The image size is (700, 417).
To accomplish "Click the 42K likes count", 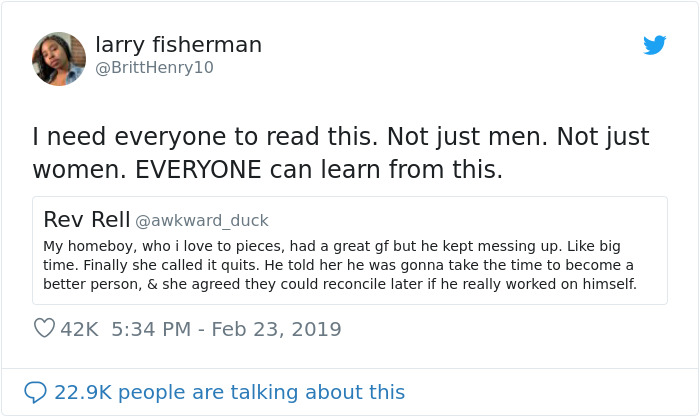I will pyautogui.click(x=79, y=329).
